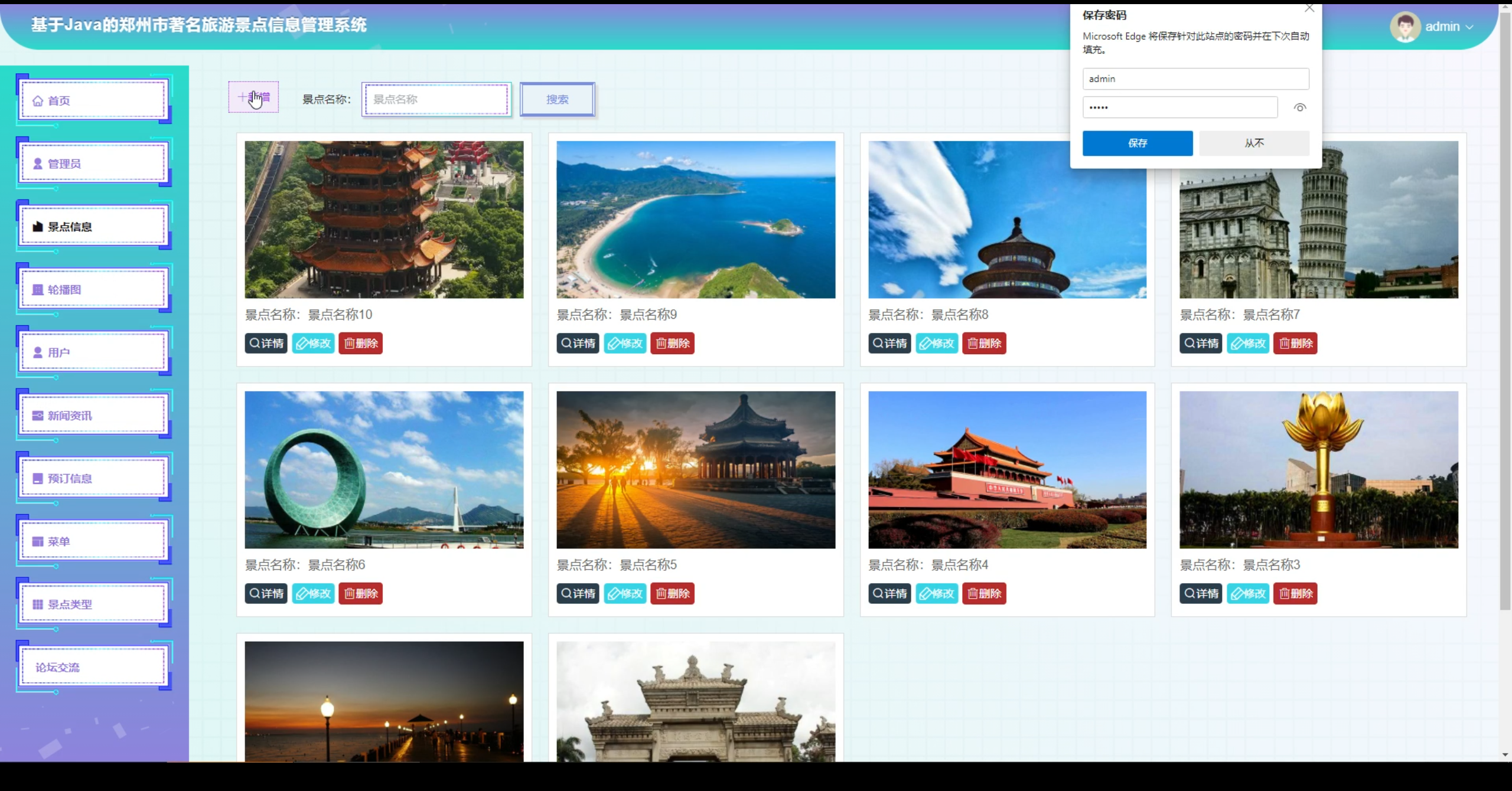Dismiss the save password dialog with X
Screen dimensions: 1512x791
1309,8
